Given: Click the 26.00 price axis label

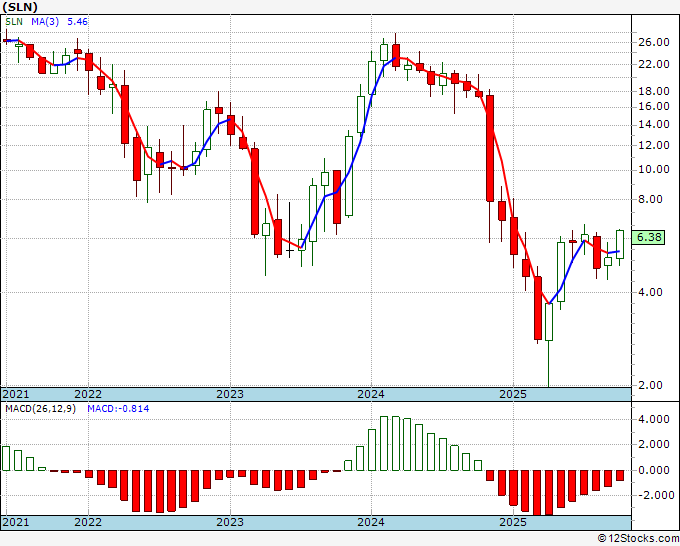Looking at the screenshot, I should tap(654, 42).
